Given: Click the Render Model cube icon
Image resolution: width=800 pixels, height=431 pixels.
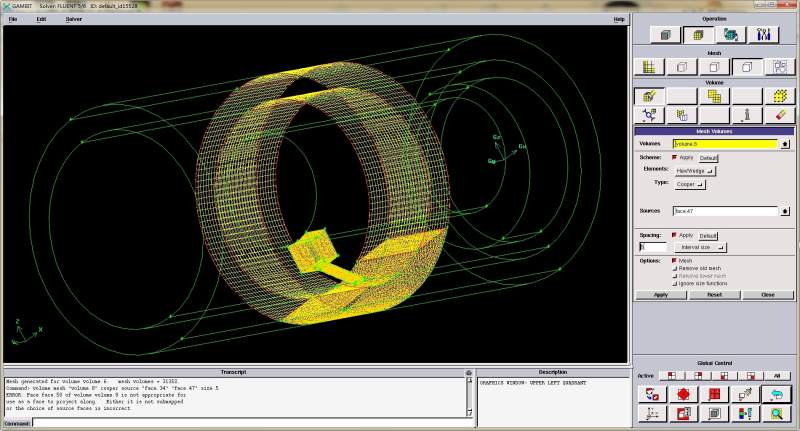Looking at the screenshot, I should [714, 413].
